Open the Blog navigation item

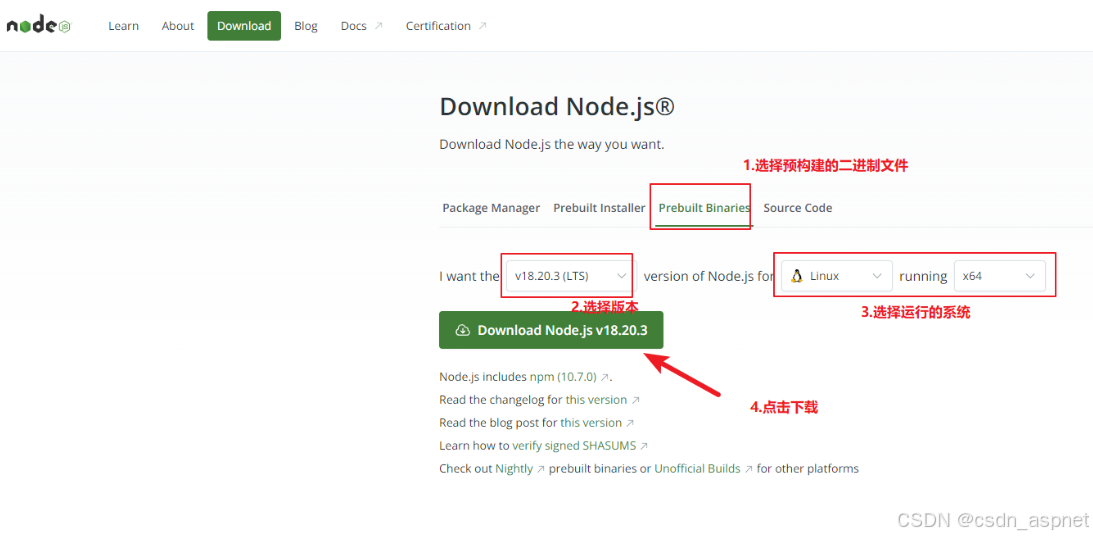click(305, 26)
